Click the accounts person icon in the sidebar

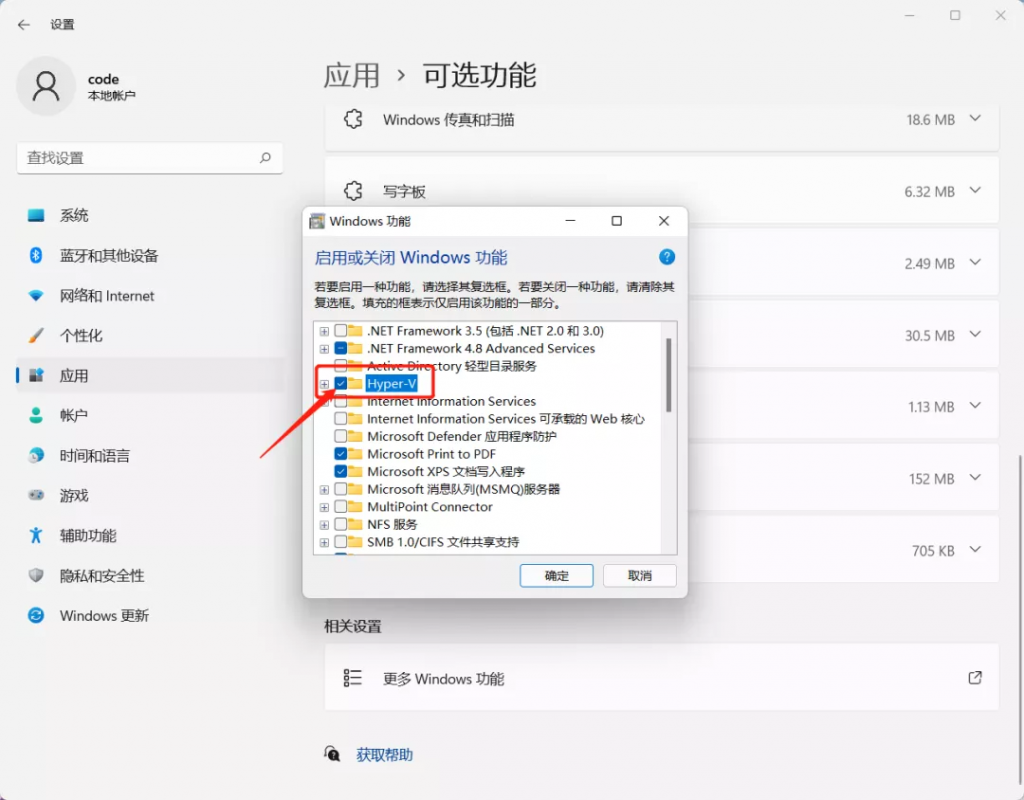tap(36, 415)
